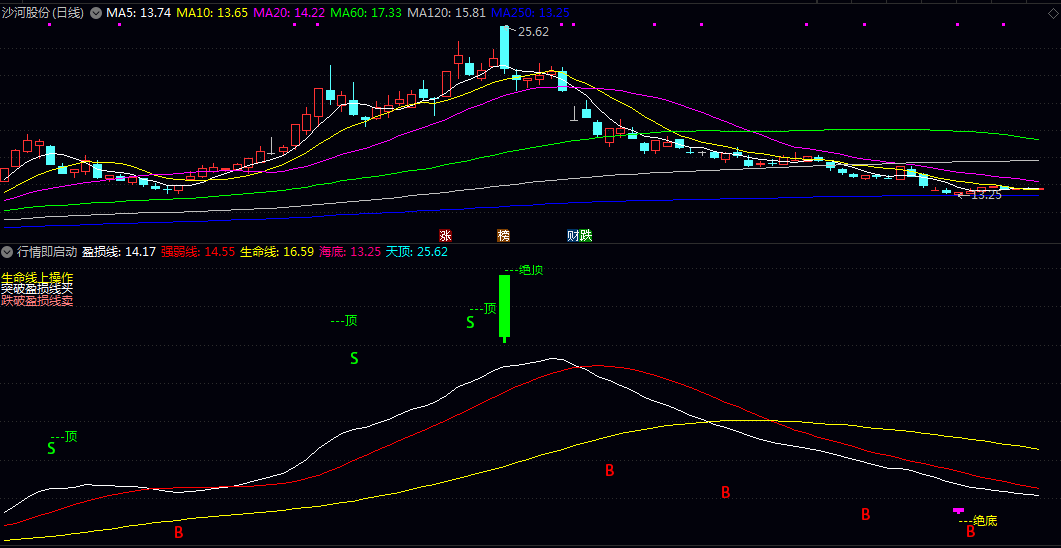The image size is (1061, 548).
Task: Expand the 沙河股份 main chart dropdown arrow
Action: pyautogui.click(x=96, y=13)
